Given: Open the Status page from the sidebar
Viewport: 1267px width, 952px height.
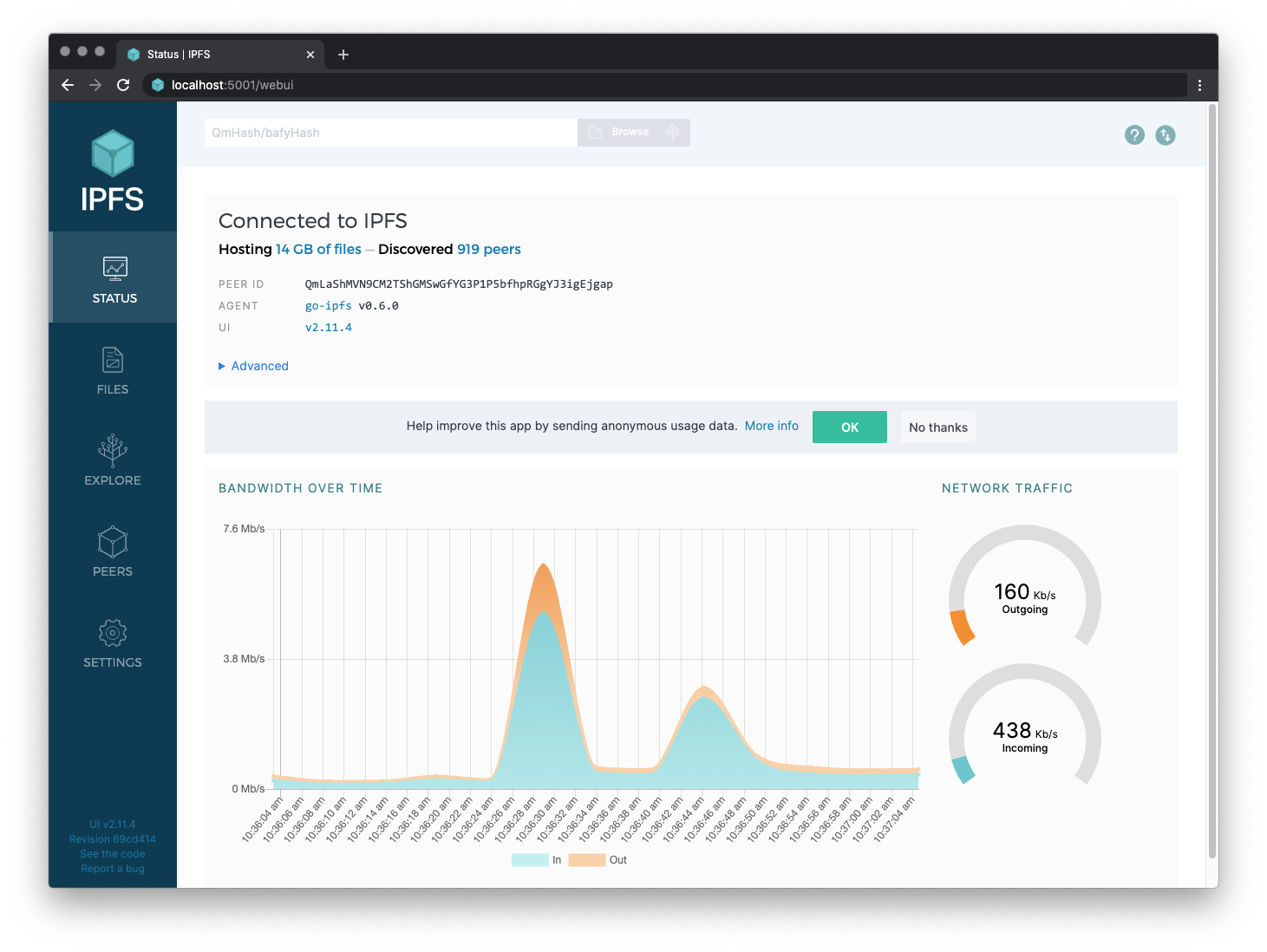Looking at the screenshot, I should pyautogui.click(x=113, y=277).
